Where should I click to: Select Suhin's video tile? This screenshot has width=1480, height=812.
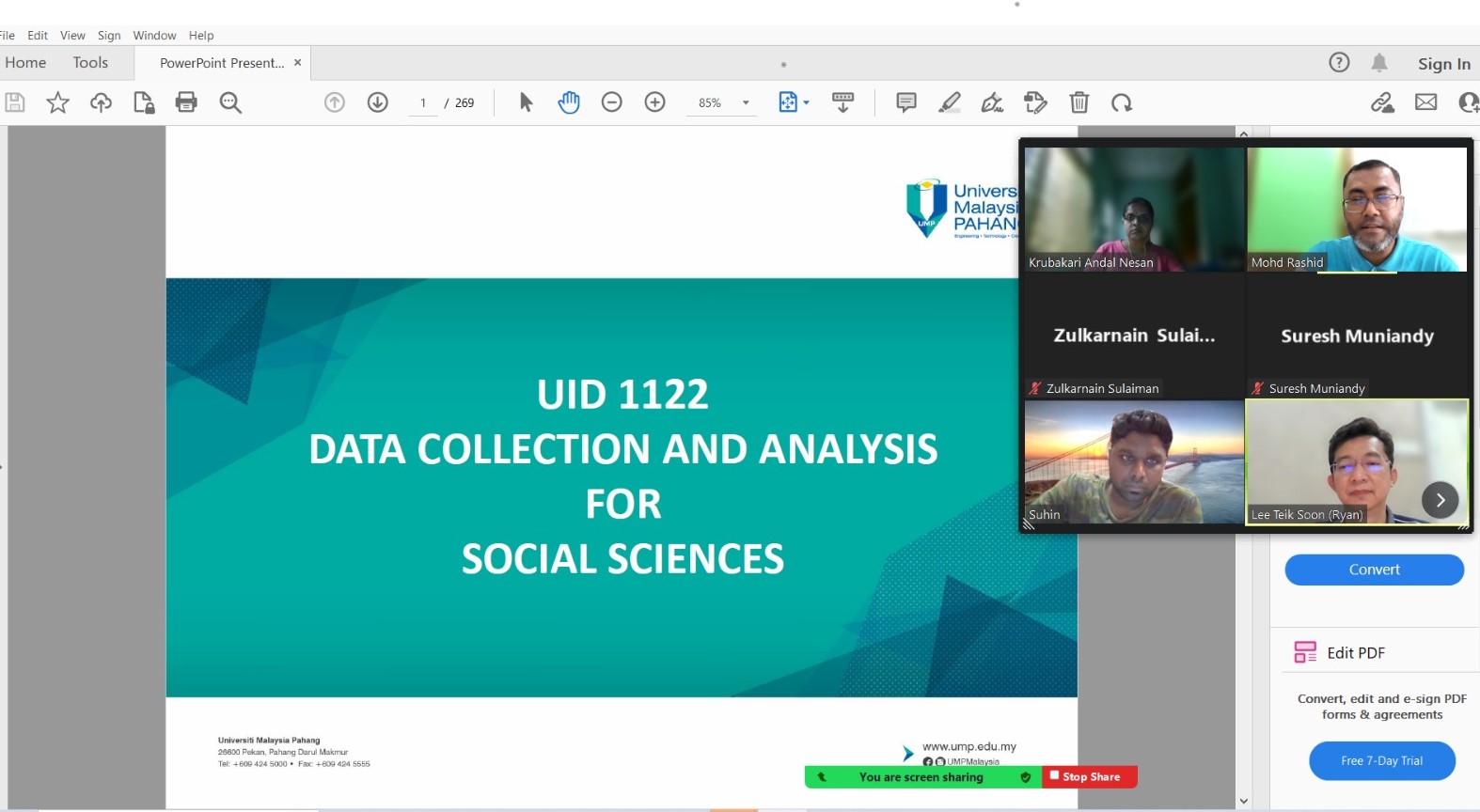click(x=1134, y=462)
